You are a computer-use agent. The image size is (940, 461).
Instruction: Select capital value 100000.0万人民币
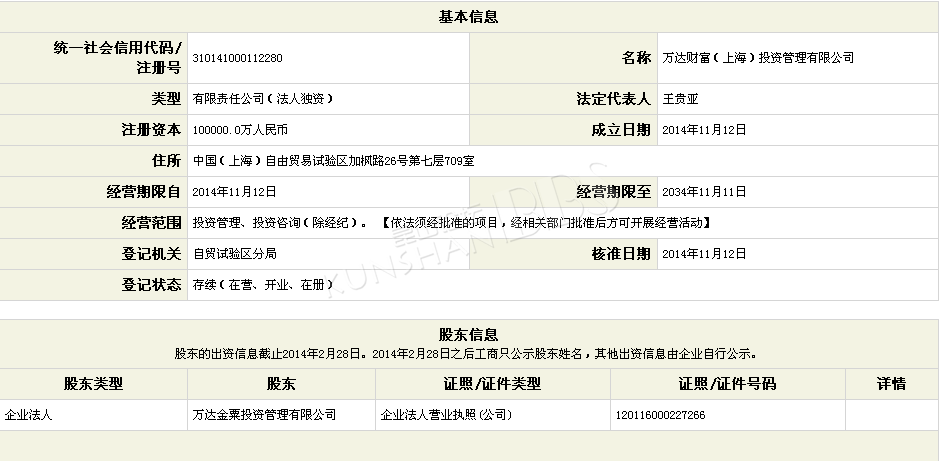point(240,130)
